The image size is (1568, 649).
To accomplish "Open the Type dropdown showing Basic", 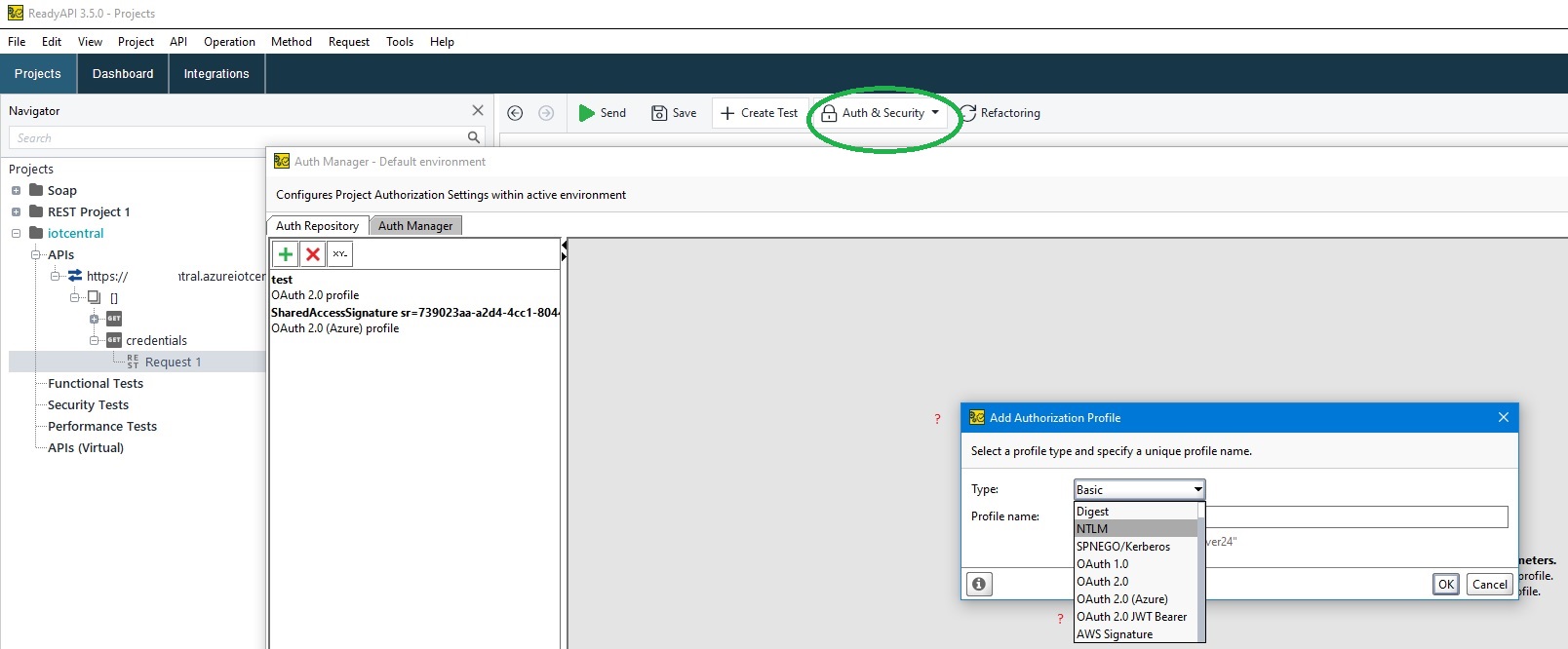I will [1139, 489].
